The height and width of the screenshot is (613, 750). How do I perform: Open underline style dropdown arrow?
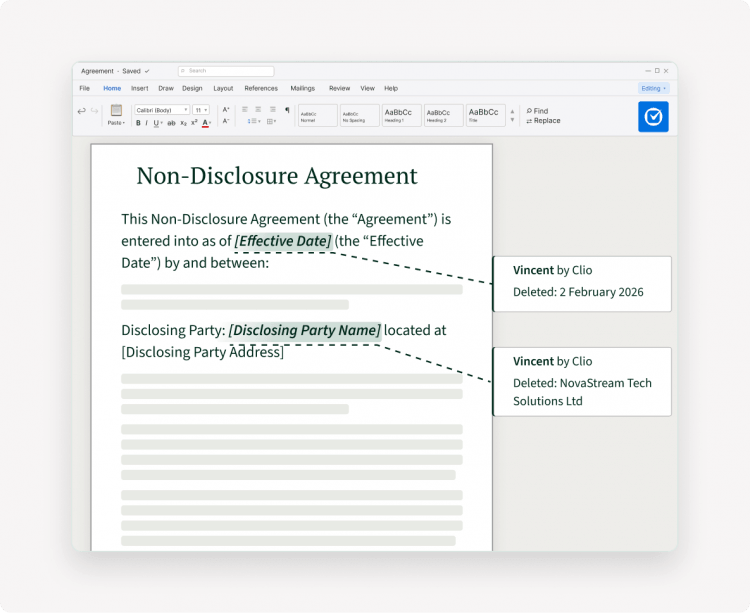(161, 123)
